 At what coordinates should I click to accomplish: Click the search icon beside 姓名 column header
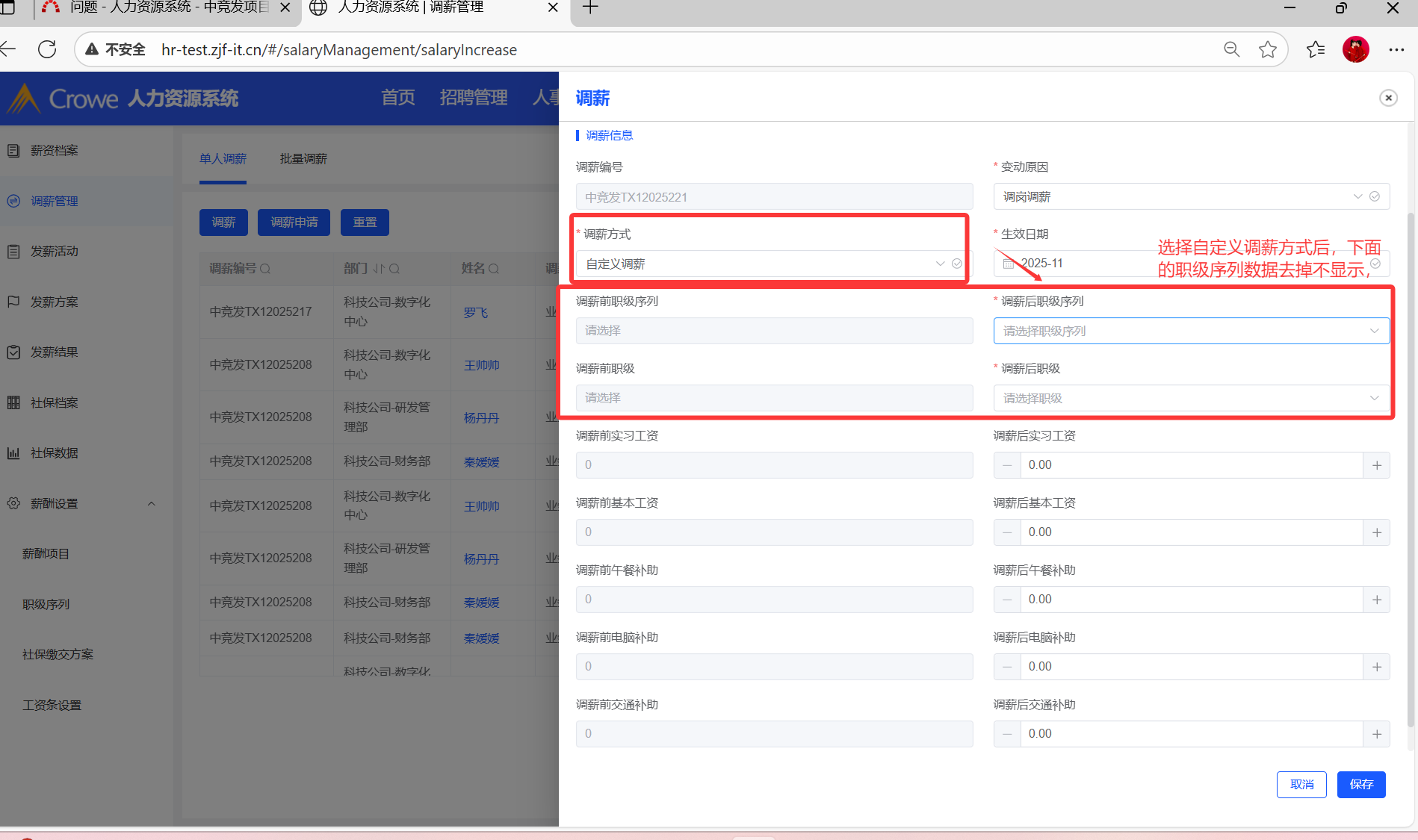click(494, 269)
